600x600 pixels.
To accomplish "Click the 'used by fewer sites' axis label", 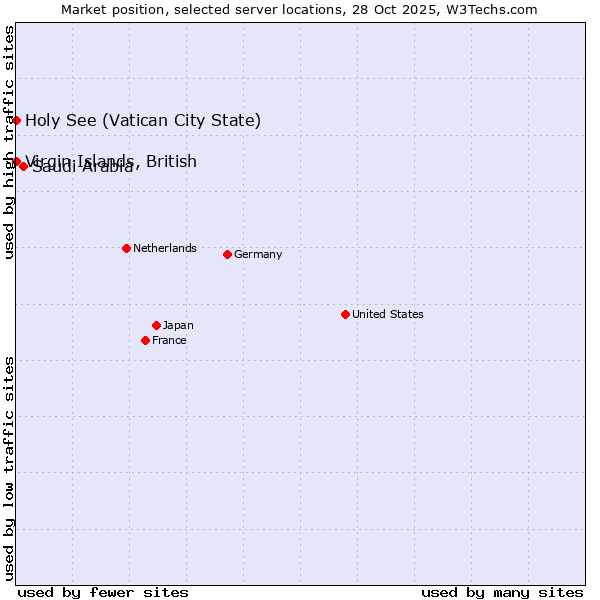I will tap(103, 592).
